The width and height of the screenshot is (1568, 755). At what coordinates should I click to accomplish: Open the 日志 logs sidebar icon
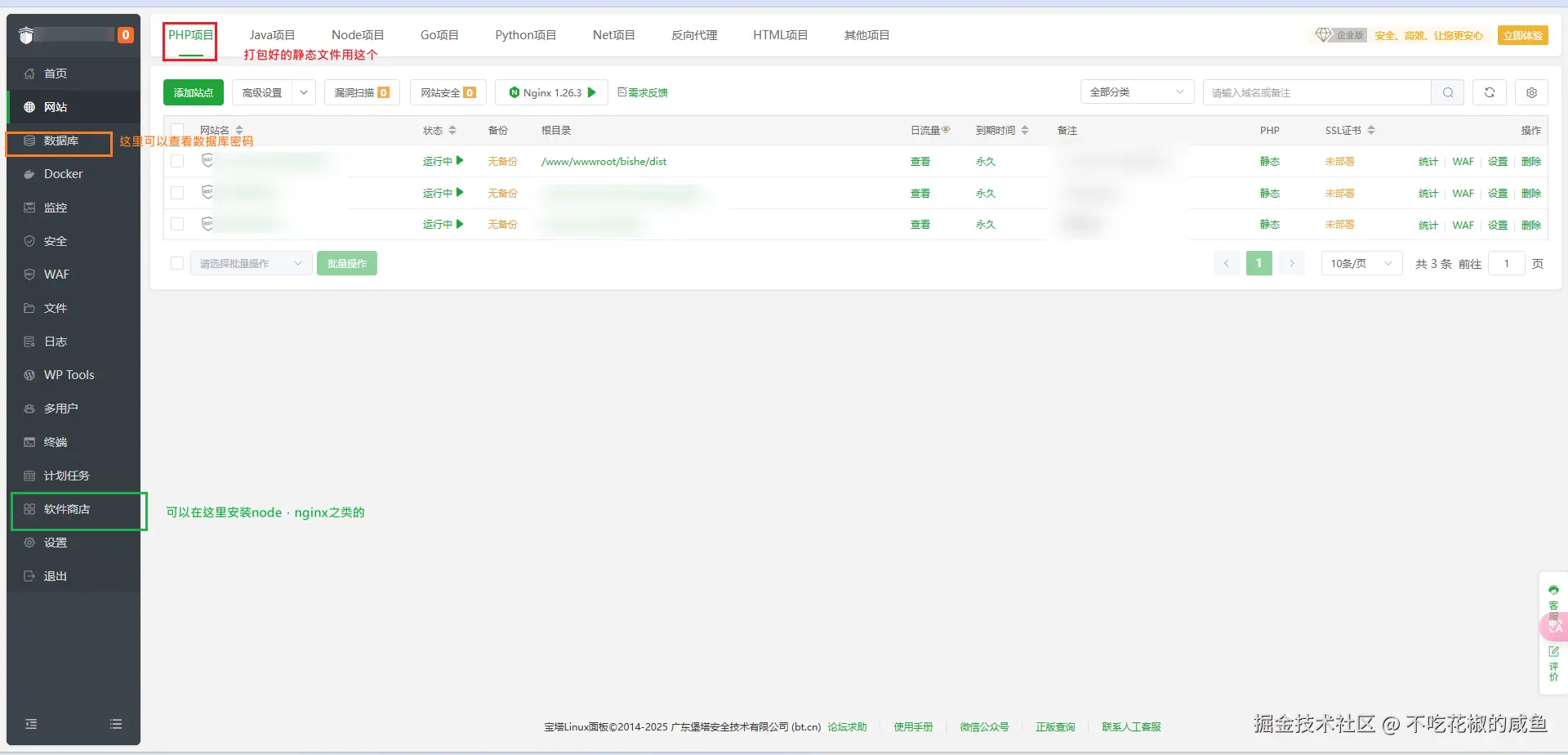click(x=29, y=342)
